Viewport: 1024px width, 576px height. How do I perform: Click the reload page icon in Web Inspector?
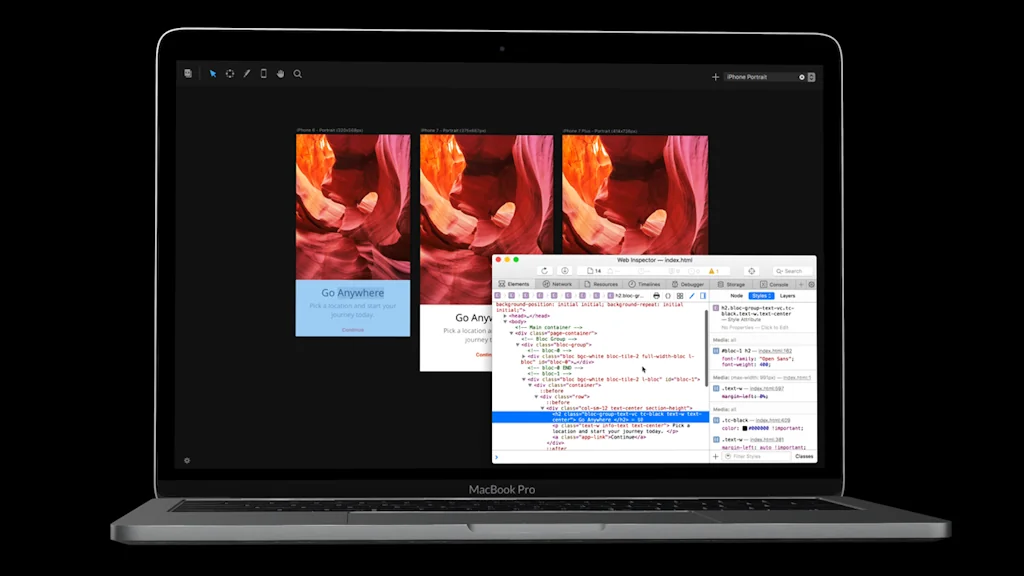[x=544, y=270]
